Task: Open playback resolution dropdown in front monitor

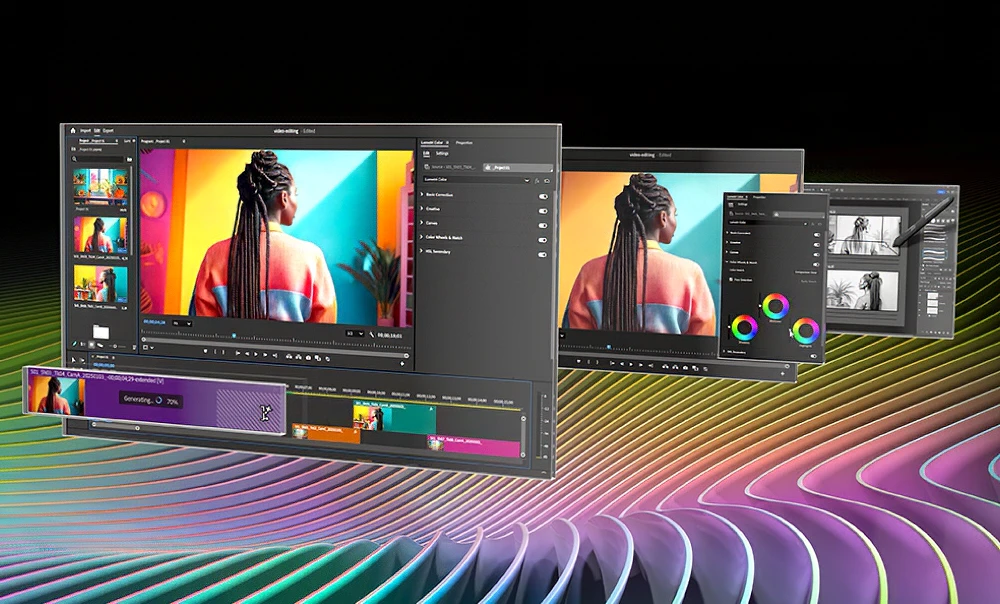Action: (x=355, y=334)
